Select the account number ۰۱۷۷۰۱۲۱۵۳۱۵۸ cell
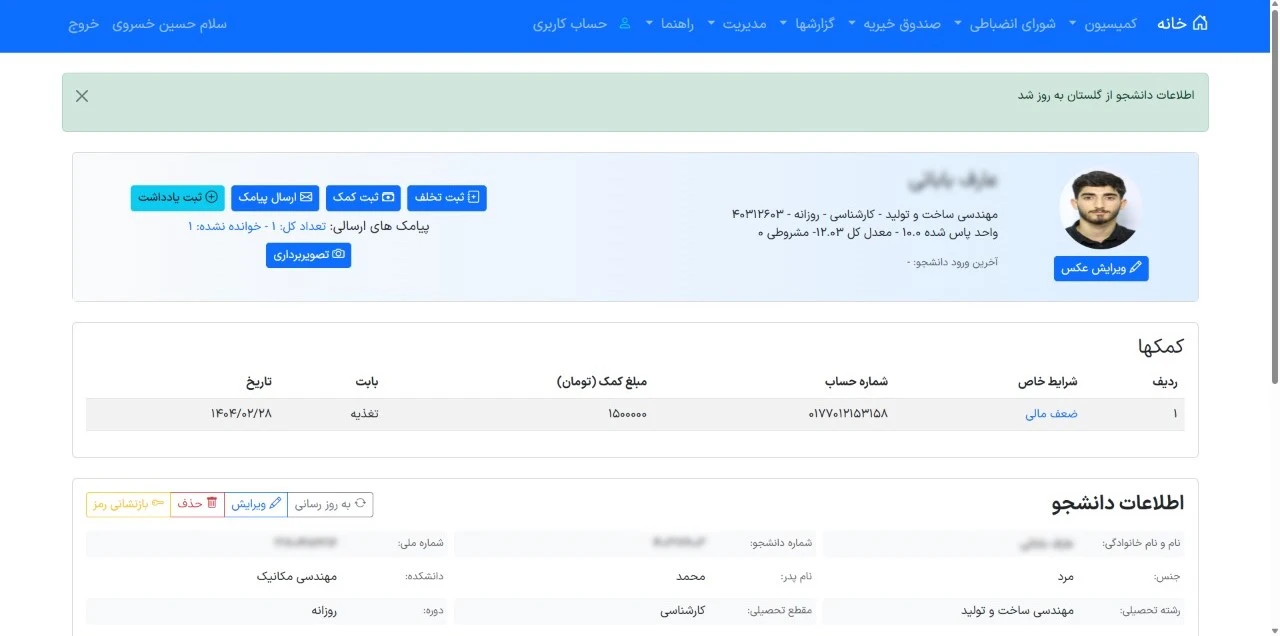Image resolution: width=1280 pixels, height=636 pixels. (848, 414)
